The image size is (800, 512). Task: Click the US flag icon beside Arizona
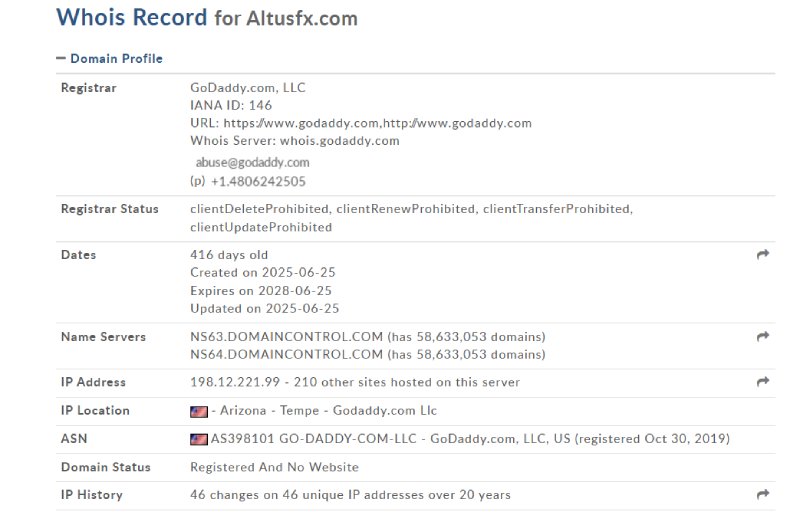198,411
